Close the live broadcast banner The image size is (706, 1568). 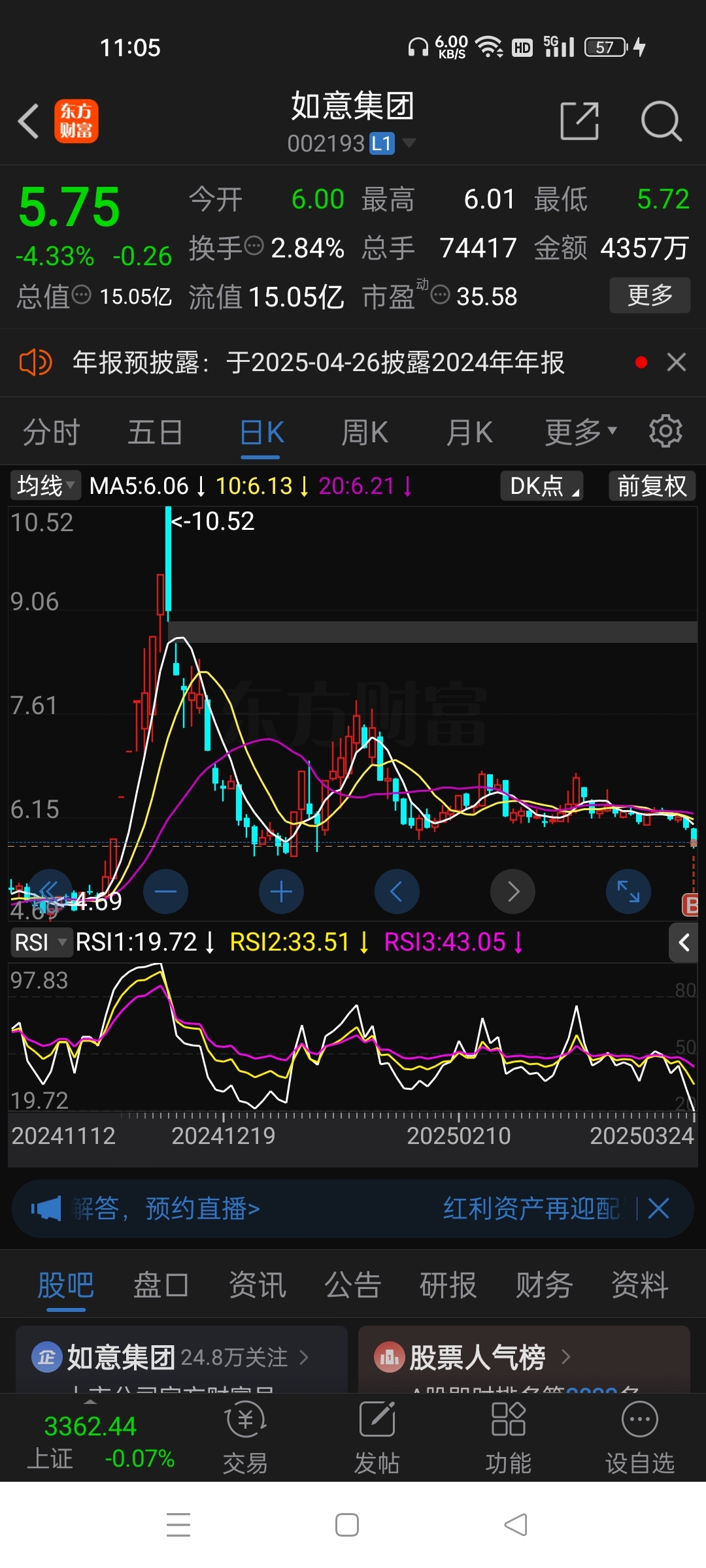pos(658,1209)
